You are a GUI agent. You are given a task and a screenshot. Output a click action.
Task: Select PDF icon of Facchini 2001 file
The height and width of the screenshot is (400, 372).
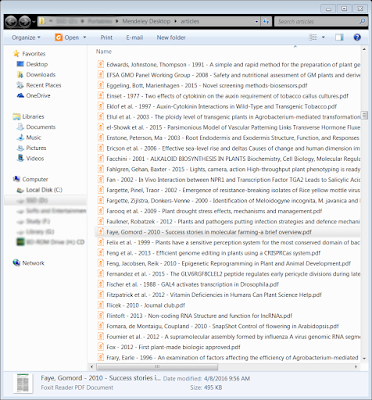click(x=101, y=159)
